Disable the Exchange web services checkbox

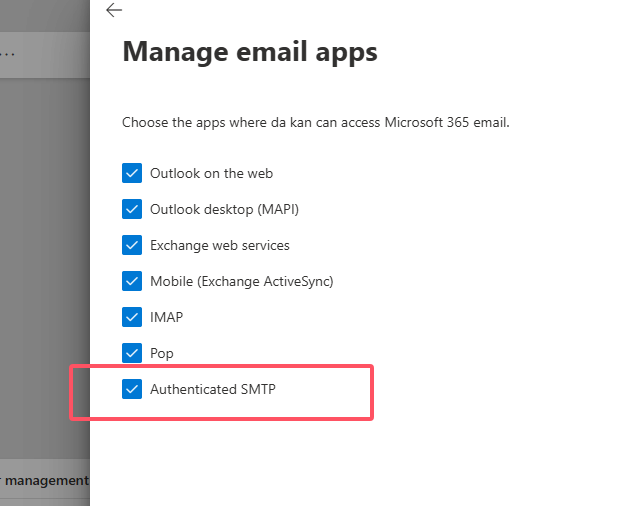click(x=132, y=245)
